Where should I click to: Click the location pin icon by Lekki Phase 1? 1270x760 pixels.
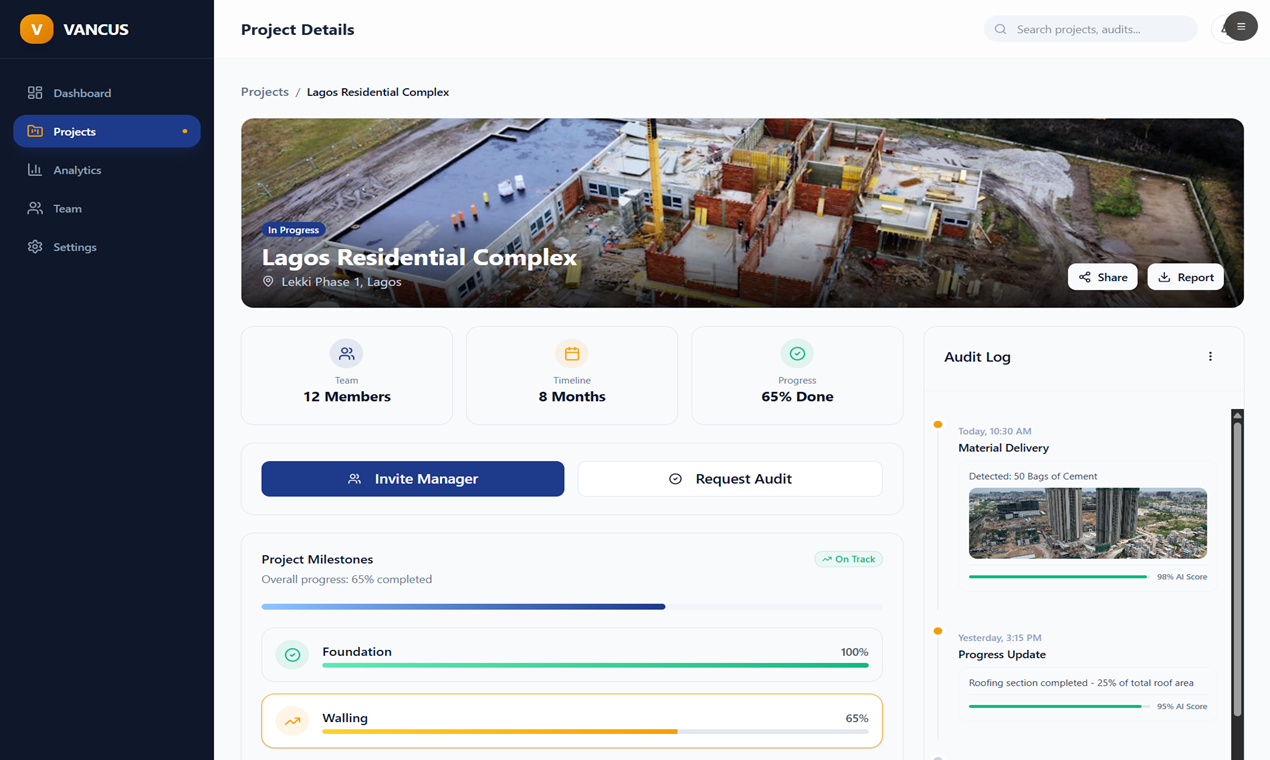point(268,282)
